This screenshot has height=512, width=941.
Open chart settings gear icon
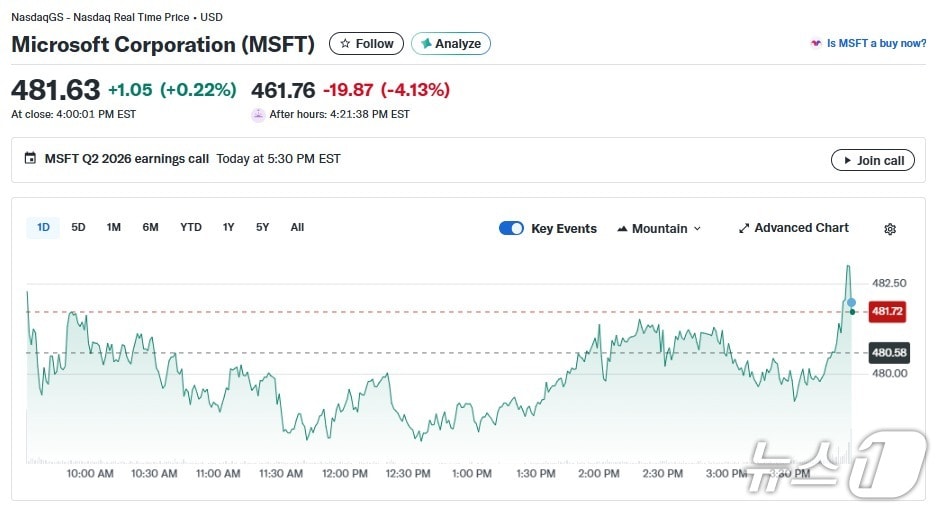(x=890, y=229)
